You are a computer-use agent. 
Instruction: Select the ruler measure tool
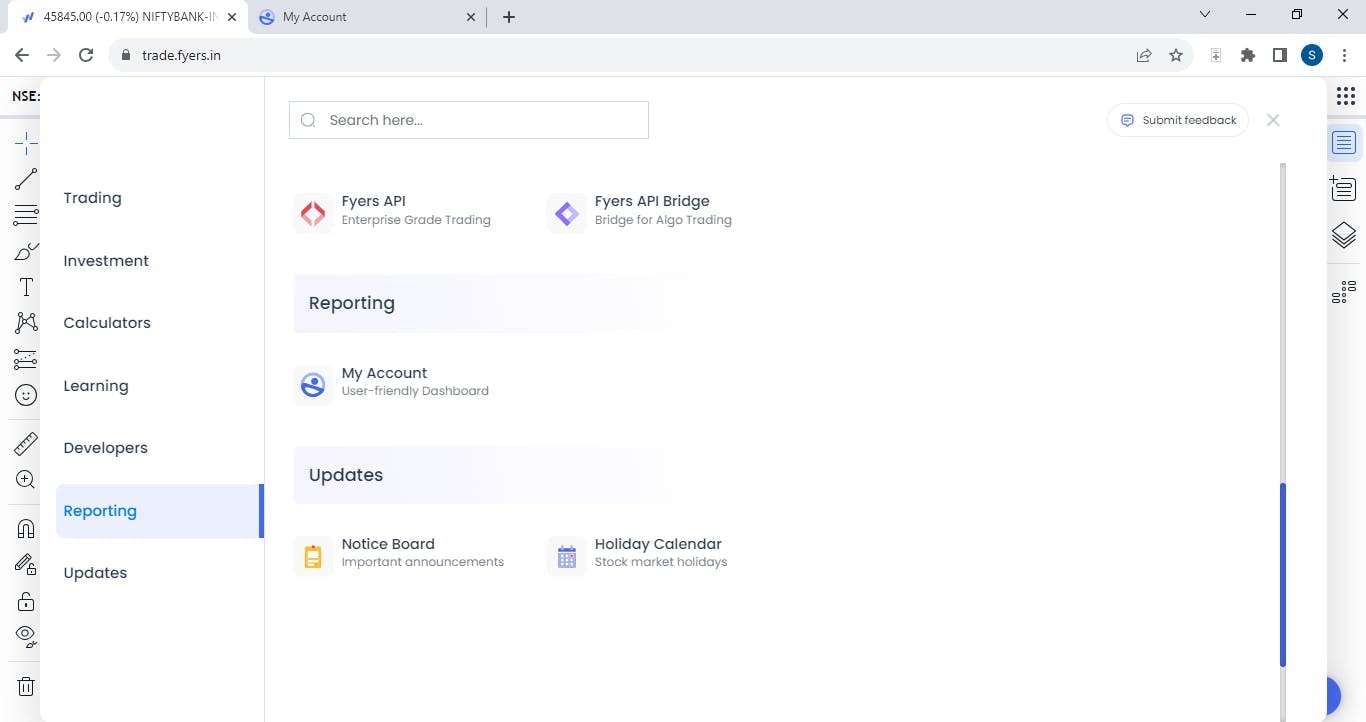pos(26,443)
